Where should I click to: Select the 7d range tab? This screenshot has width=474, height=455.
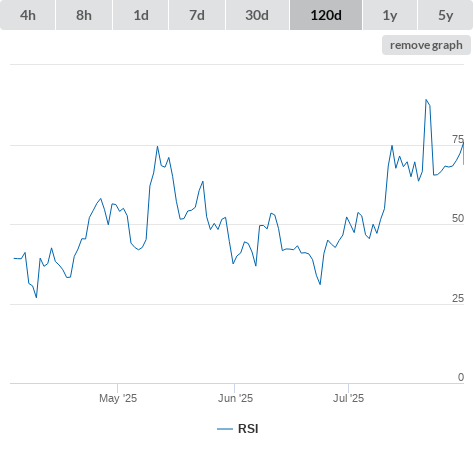[x=197, y=15]
